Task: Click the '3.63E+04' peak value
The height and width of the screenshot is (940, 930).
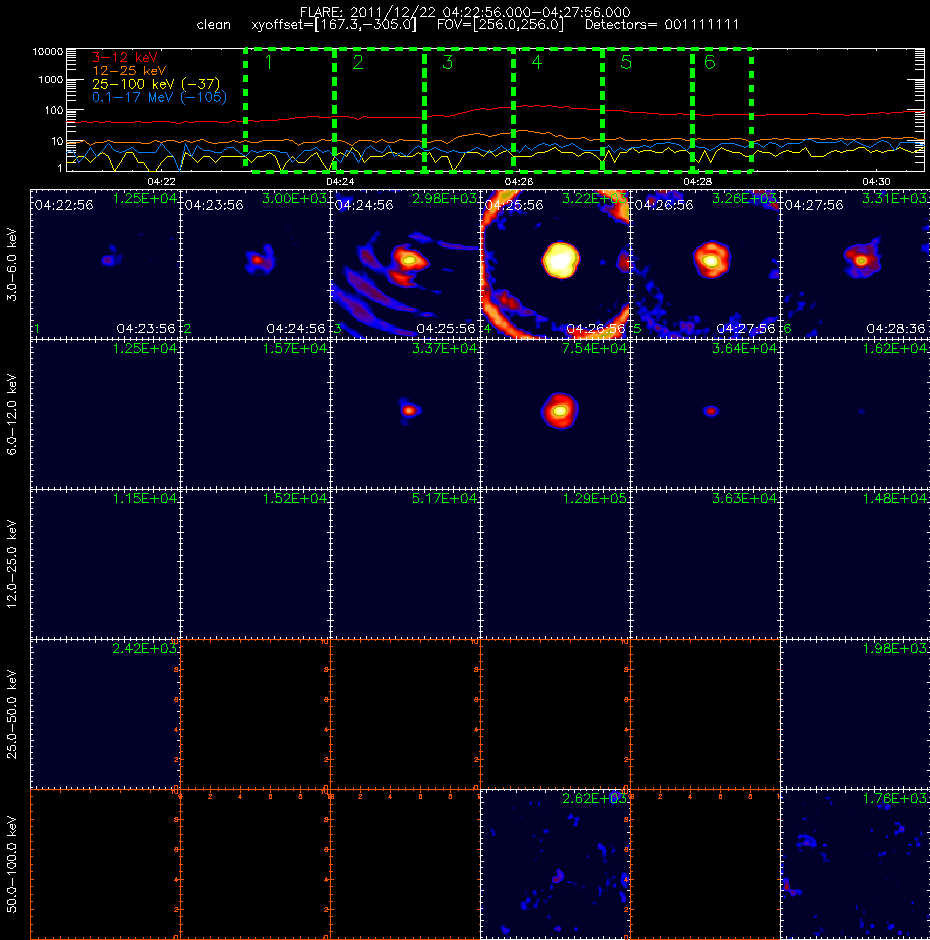Action: click(x=744, y=498)
